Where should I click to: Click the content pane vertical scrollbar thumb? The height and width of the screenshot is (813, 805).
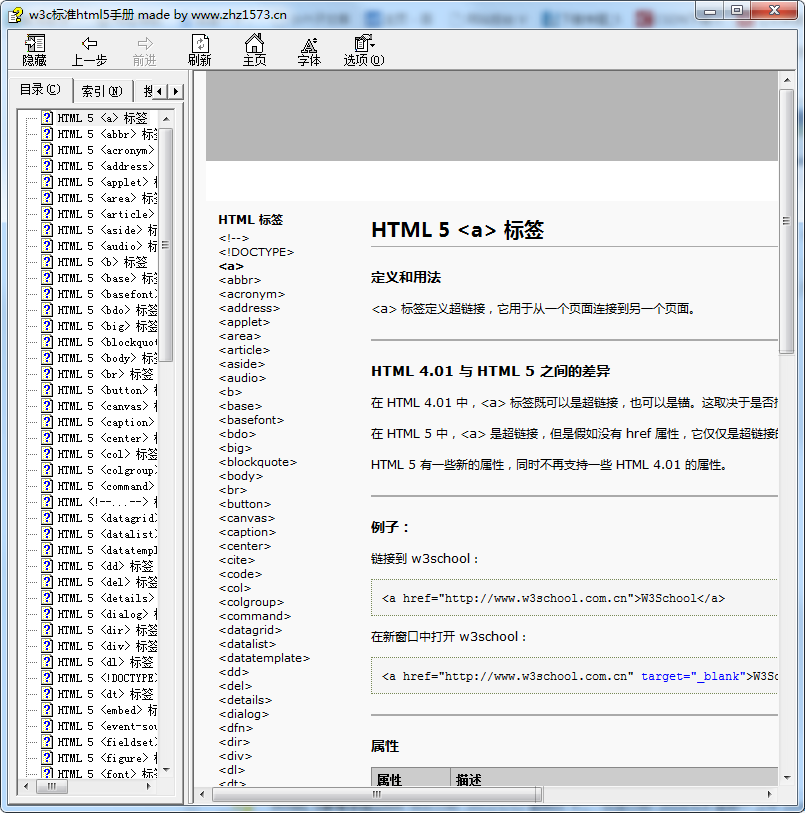[x=786, y=221]
